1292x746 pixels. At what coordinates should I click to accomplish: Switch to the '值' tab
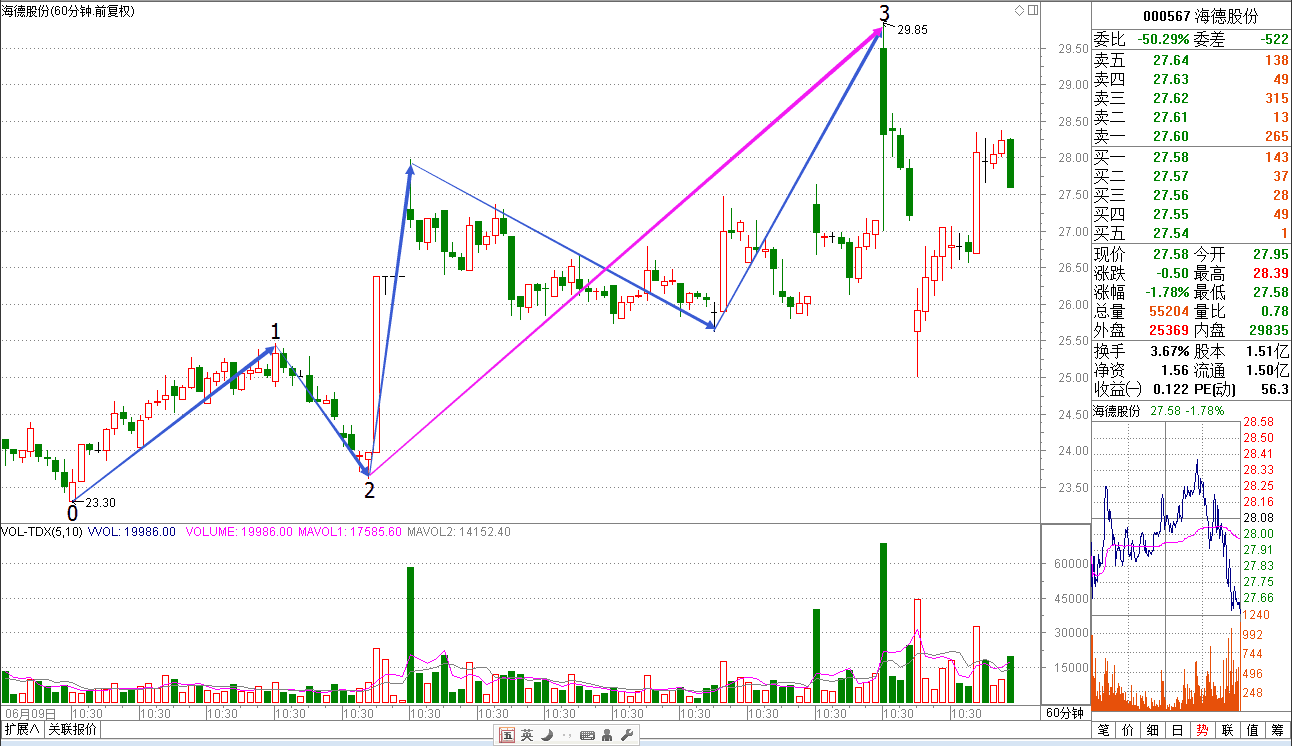[x=1254, y=731]
